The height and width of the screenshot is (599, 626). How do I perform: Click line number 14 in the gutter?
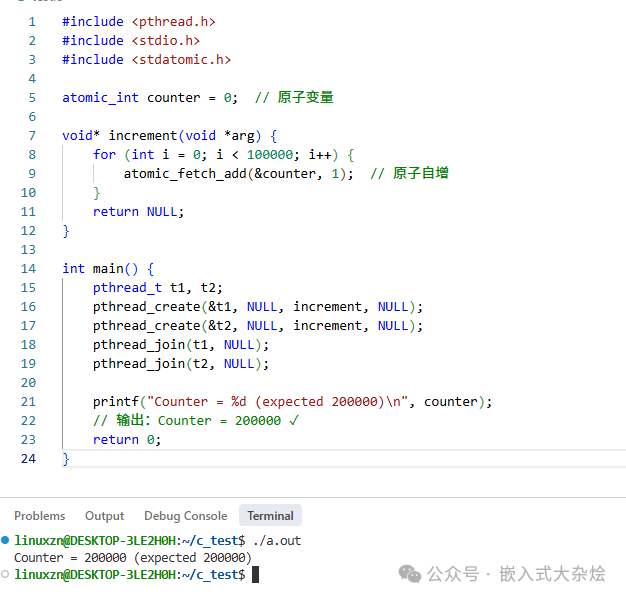click(28, 269)
